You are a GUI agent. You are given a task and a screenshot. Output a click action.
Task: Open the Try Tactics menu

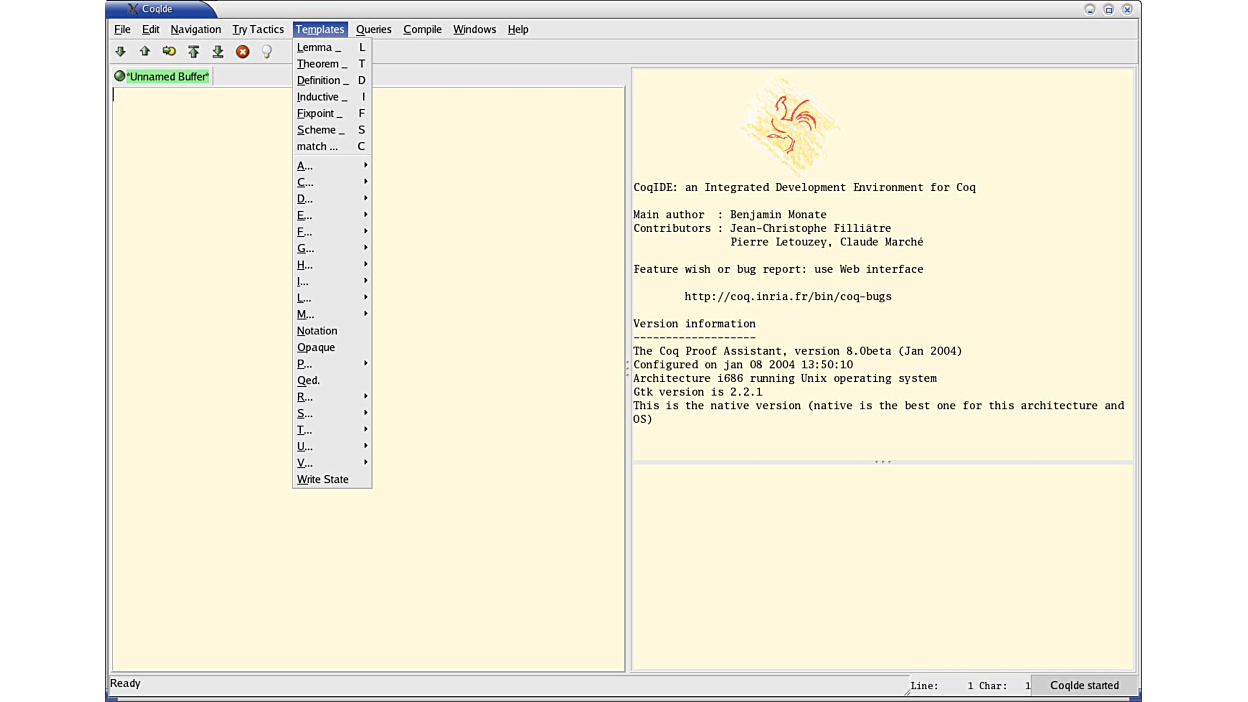pyautogui.click(x=258, y=29)
